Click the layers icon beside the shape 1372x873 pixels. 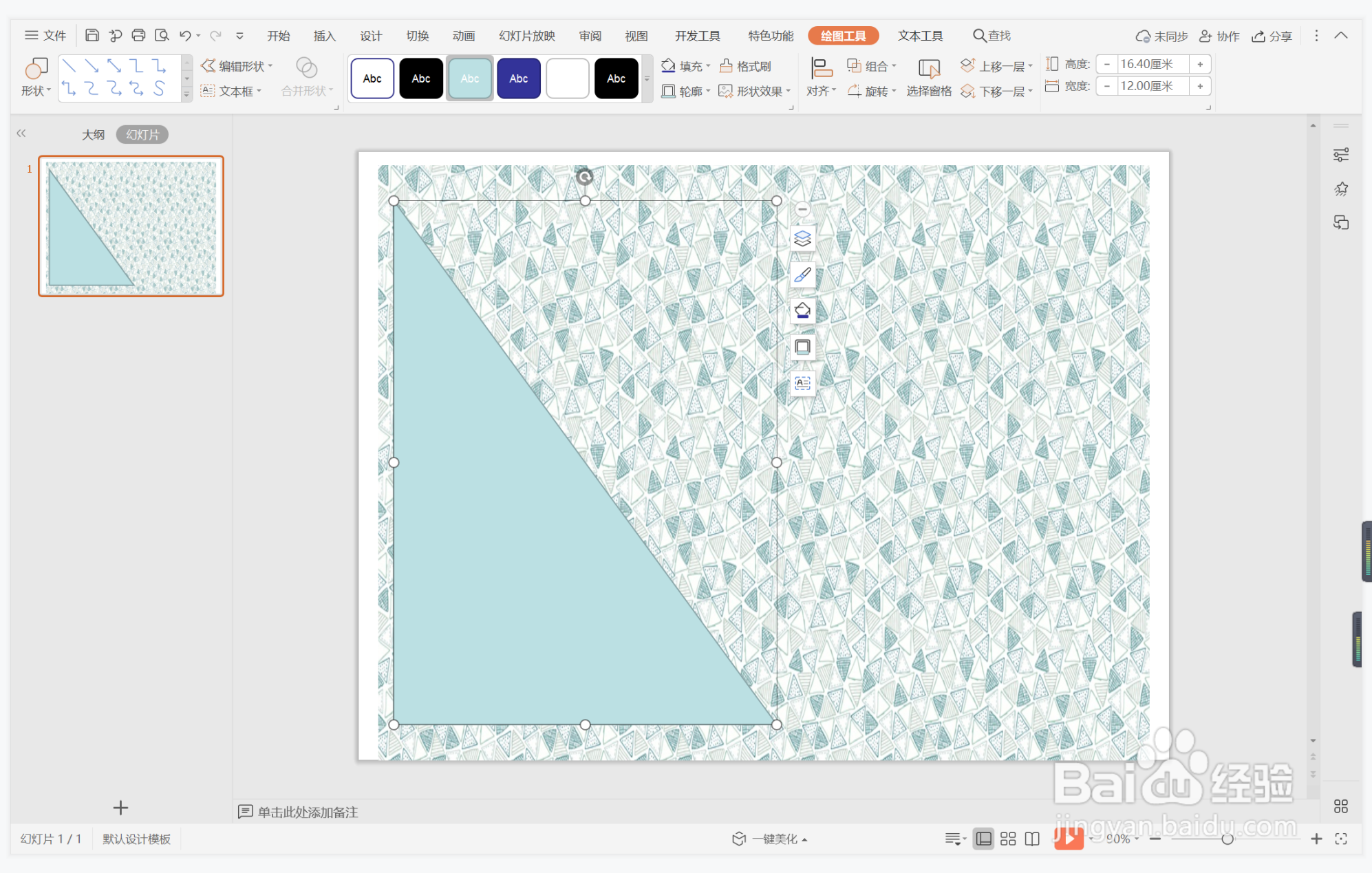(802, 239)
